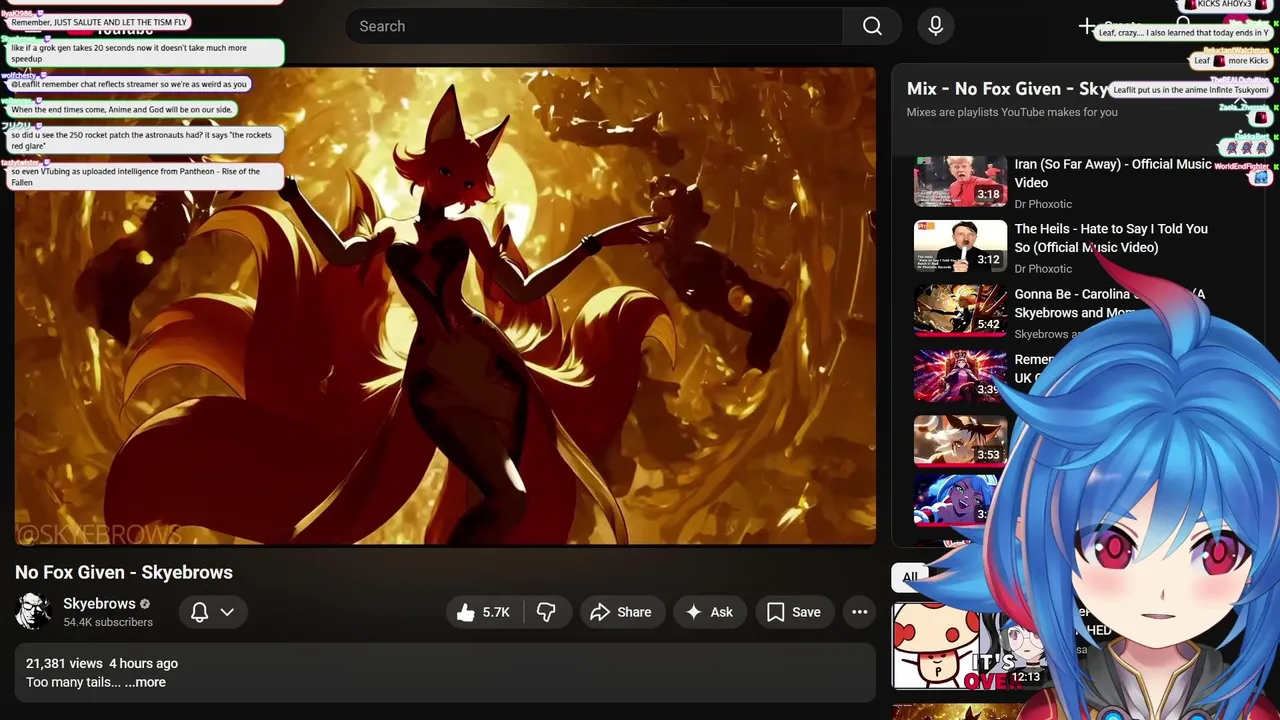Viewport: 1280px width, 720px height.
Task: Open the Skyebrows channel name link
Action: (99, 604)
